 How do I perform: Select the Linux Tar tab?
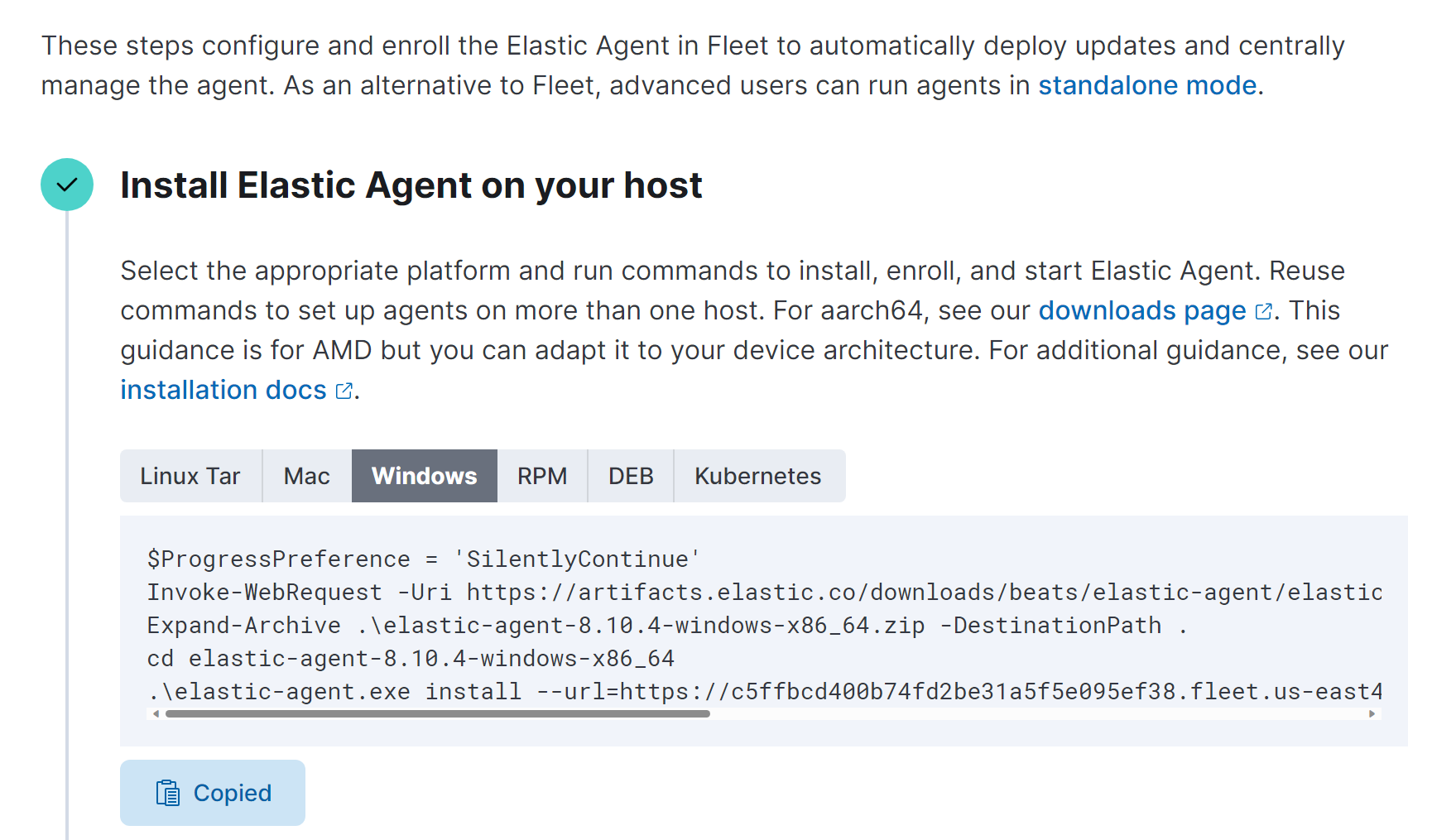click(x=190, y=476)
